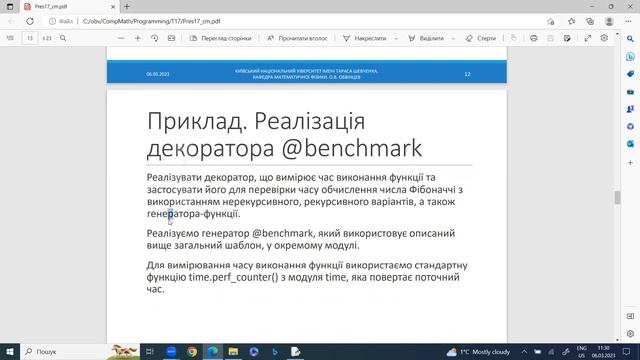The height and width of the screenshot is (360, 640).
Task: Toggle the sidebar visibility button
Action: 630,316
